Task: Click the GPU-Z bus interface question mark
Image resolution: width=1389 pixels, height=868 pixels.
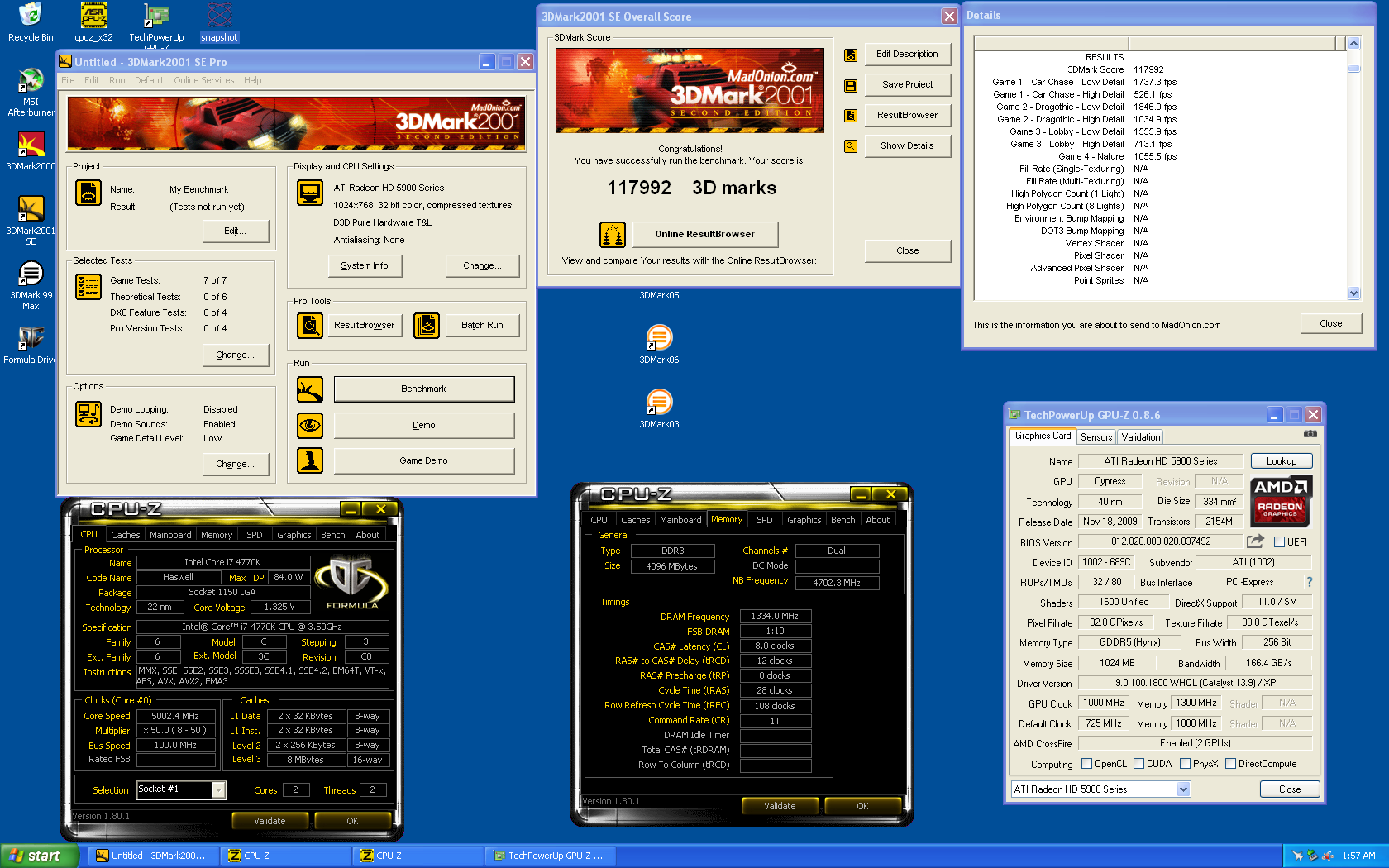Action: 1310,582
